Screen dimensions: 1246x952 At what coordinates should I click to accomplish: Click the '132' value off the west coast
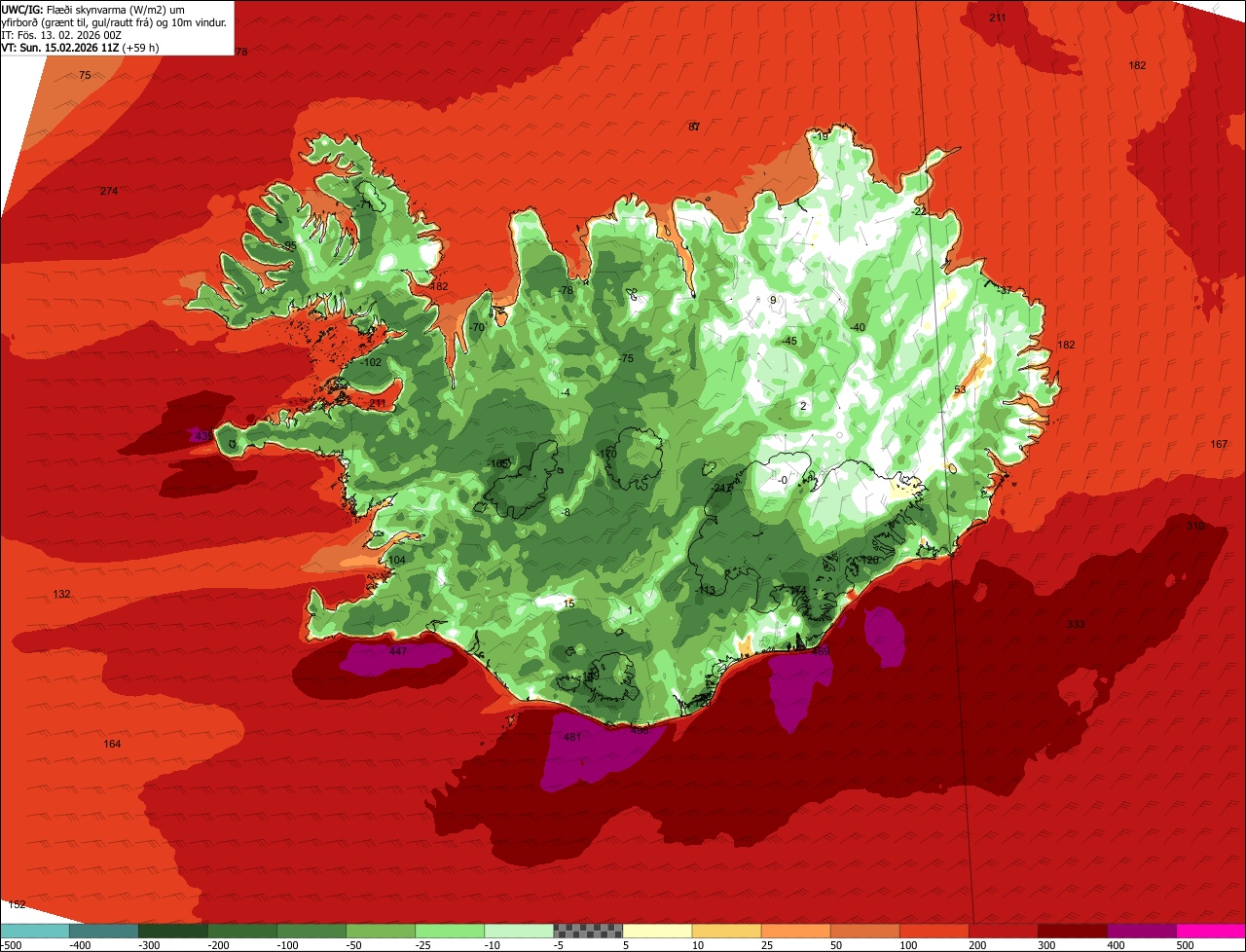click(x=62, y=594)
